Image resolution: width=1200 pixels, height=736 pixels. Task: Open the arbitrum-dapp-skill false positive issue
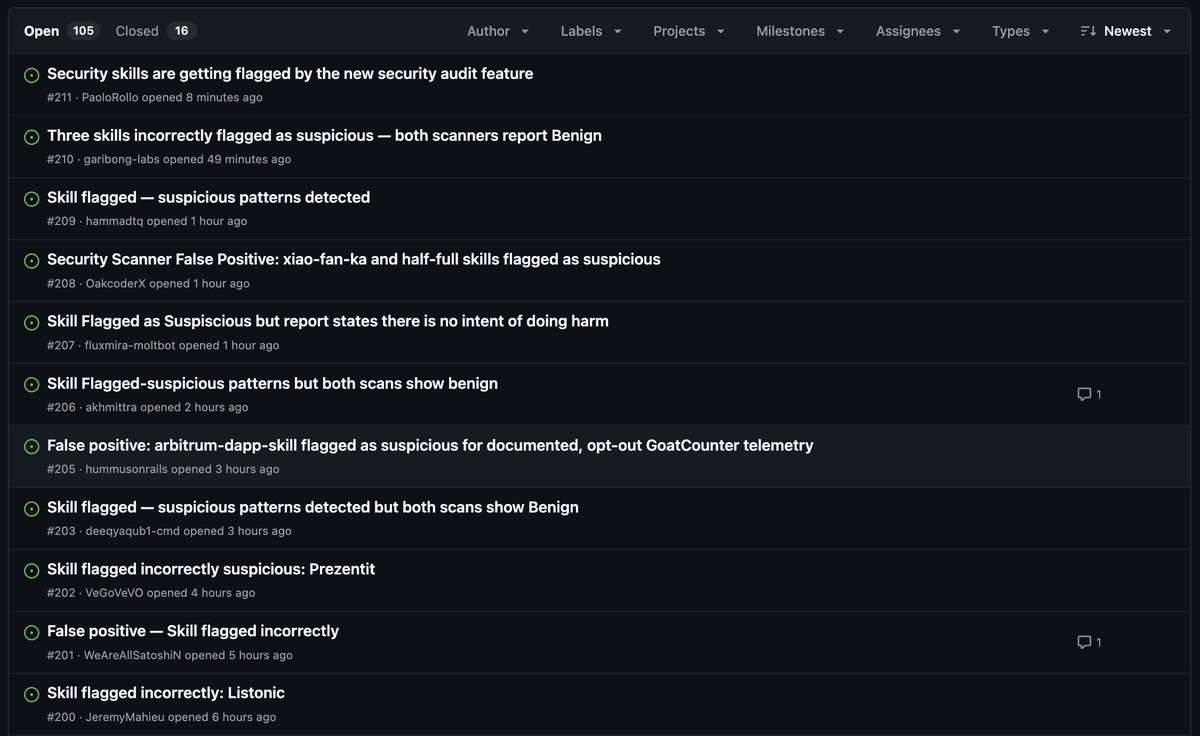click(x=430, y=446)
